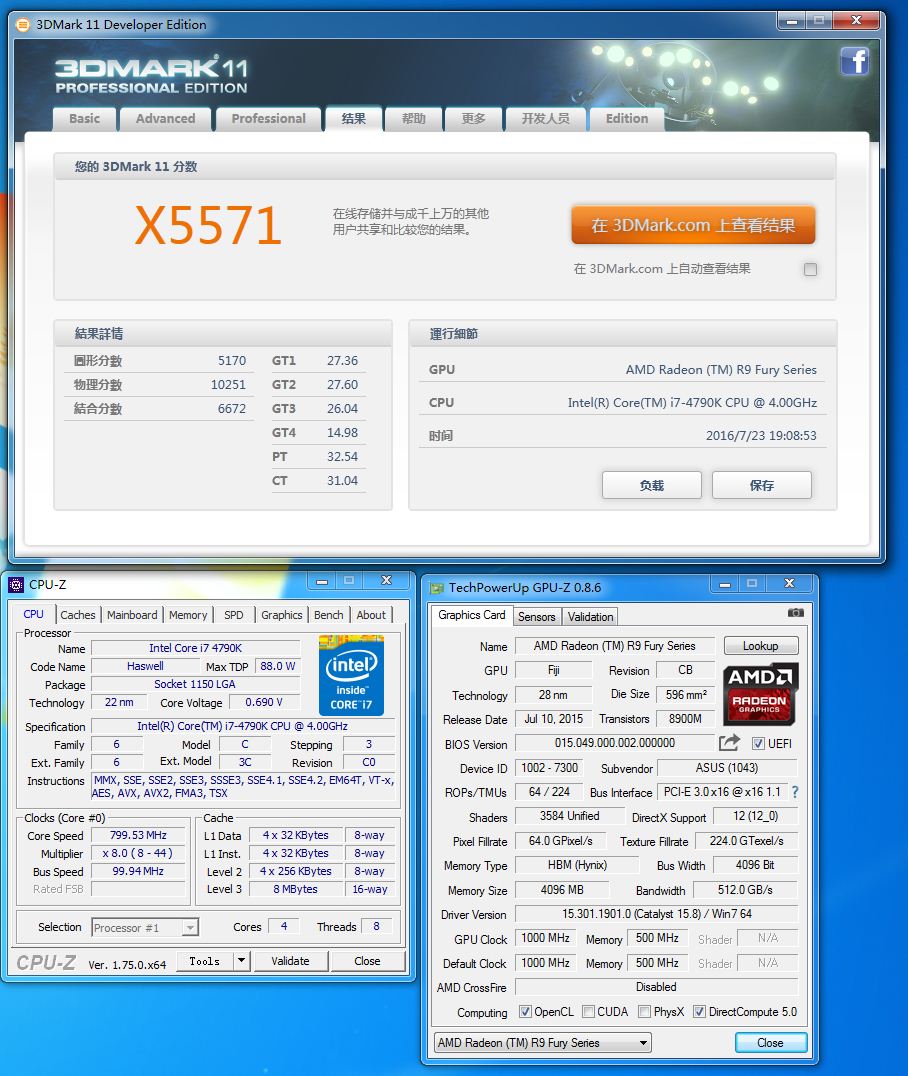908x1076 pixels.
Task: Expand the CPU-Z Tools dropdown arrow
Action: tap(240, 961)
